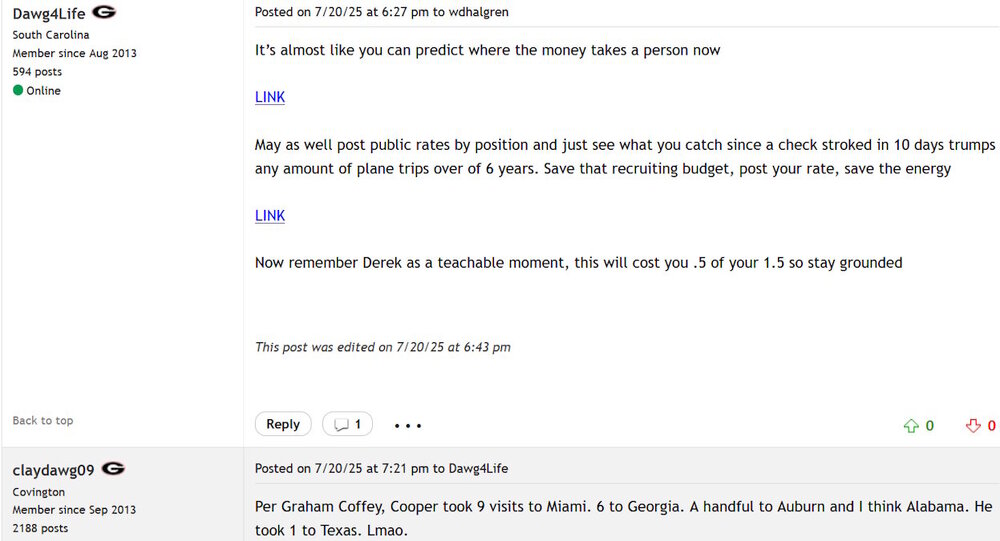Screen dimensions: 1000x541
Task: Click the 2188 posts count
Action: 40,528
